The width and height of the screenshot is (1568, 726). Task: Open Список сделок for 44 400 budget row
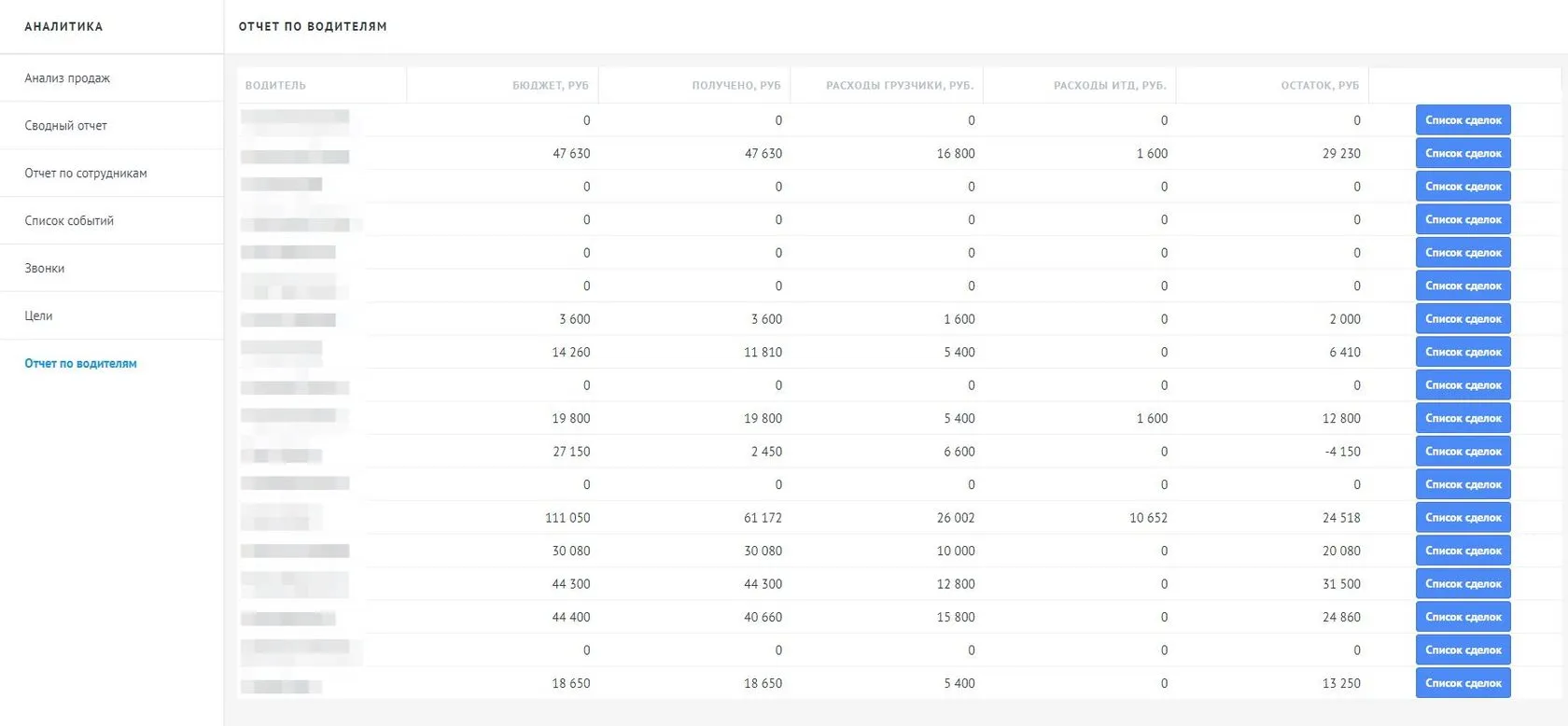pos(1463,618)
